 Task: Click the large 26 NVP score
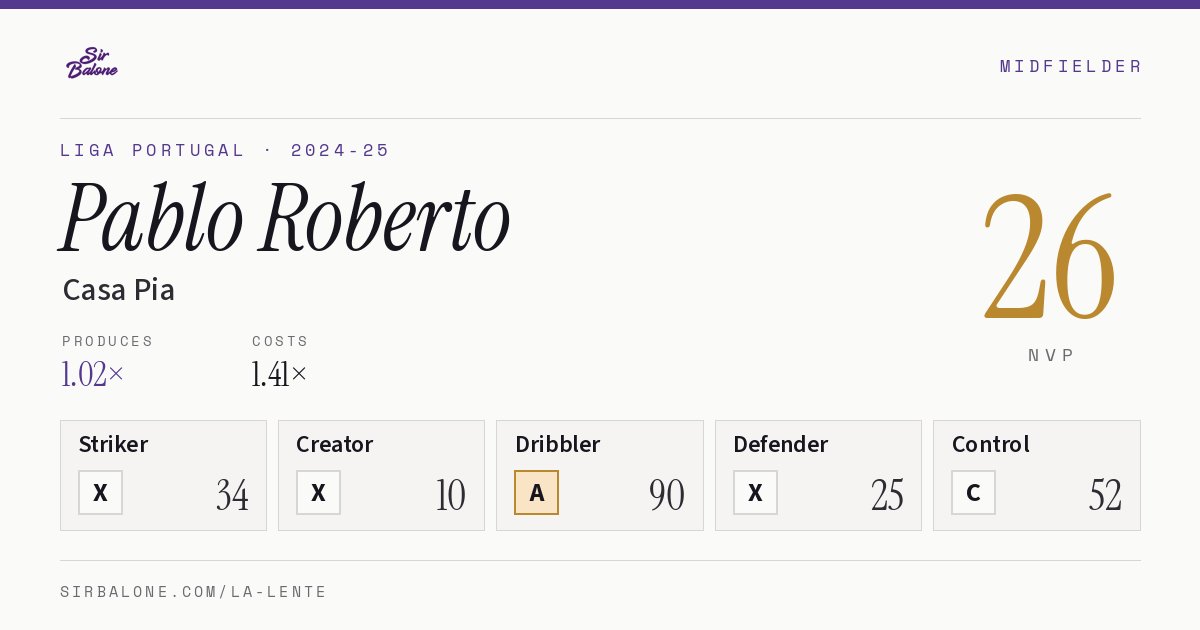click(1049, 256)
